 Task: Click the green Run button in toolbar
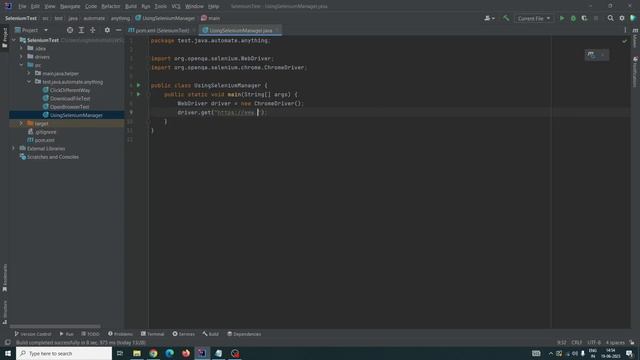click(x=562, y=18)
